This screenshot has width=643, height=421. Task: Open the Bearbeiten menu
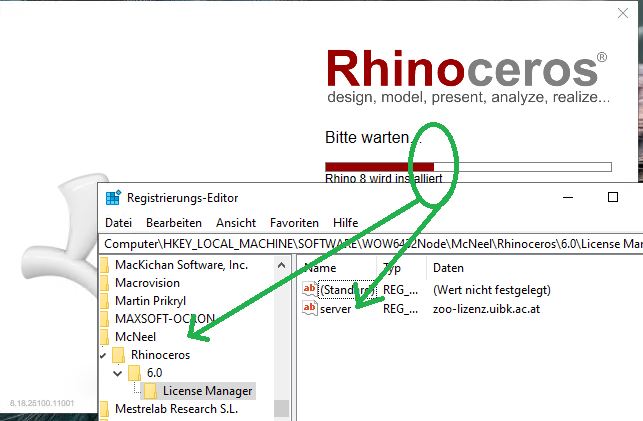pyautogui.click(x=174, y=223)
